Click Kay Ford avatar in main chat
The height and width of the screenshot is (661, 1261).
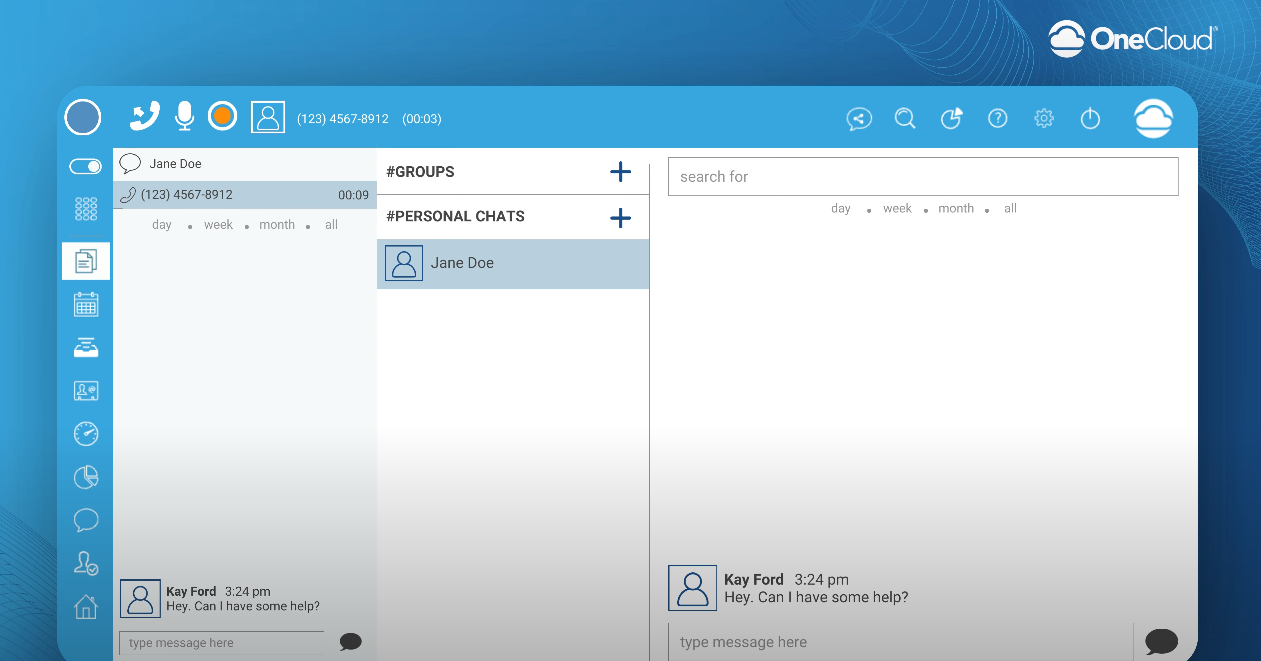tap(692, 588)
